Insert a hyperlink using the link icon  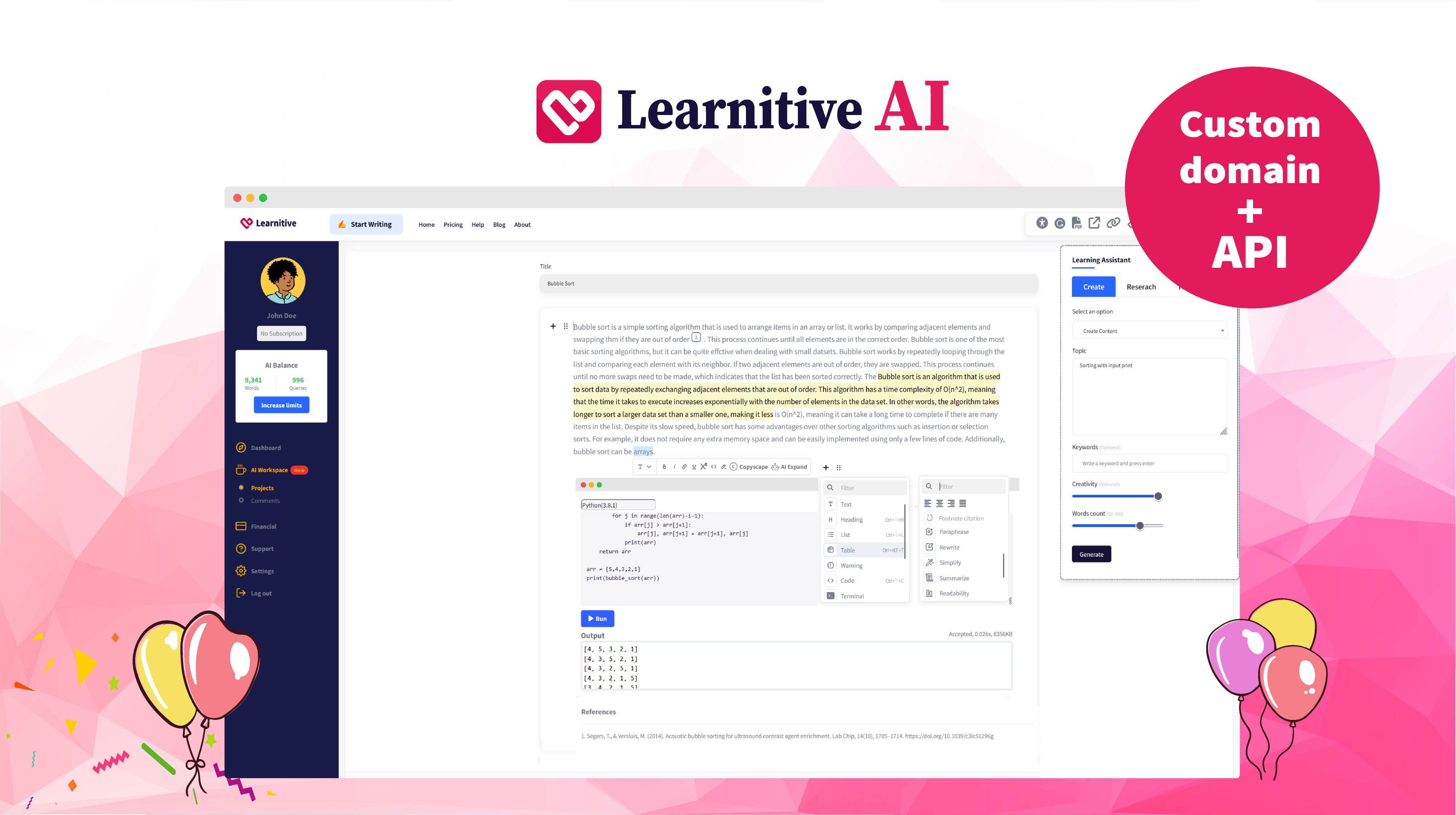coord(685,467)
